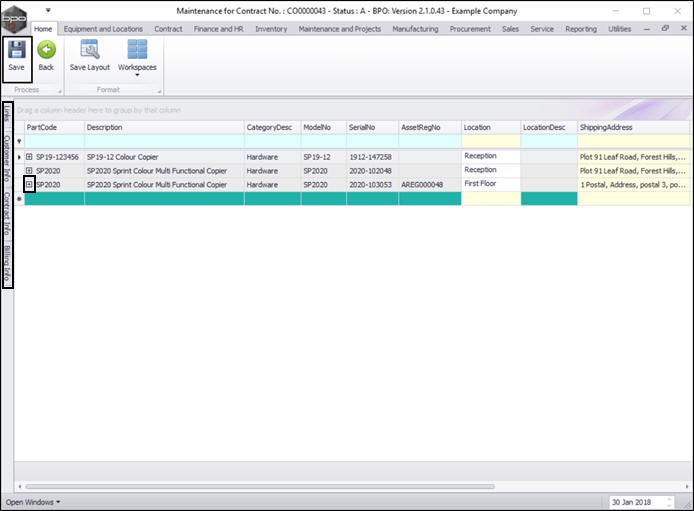The image size is (694, 511).
Task: Click the Save Layout icon
Action: [x=90, y=50]
